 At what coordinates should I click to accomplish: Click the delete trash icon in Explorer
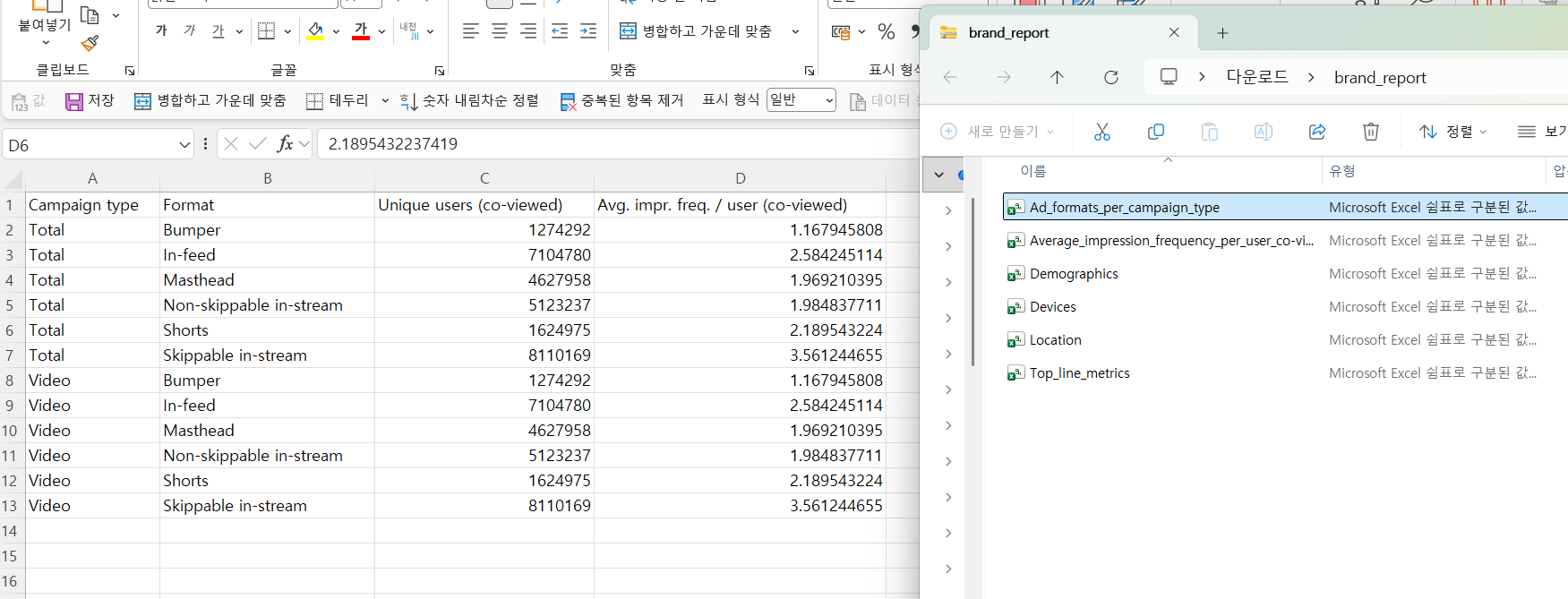coord(1371,132)
